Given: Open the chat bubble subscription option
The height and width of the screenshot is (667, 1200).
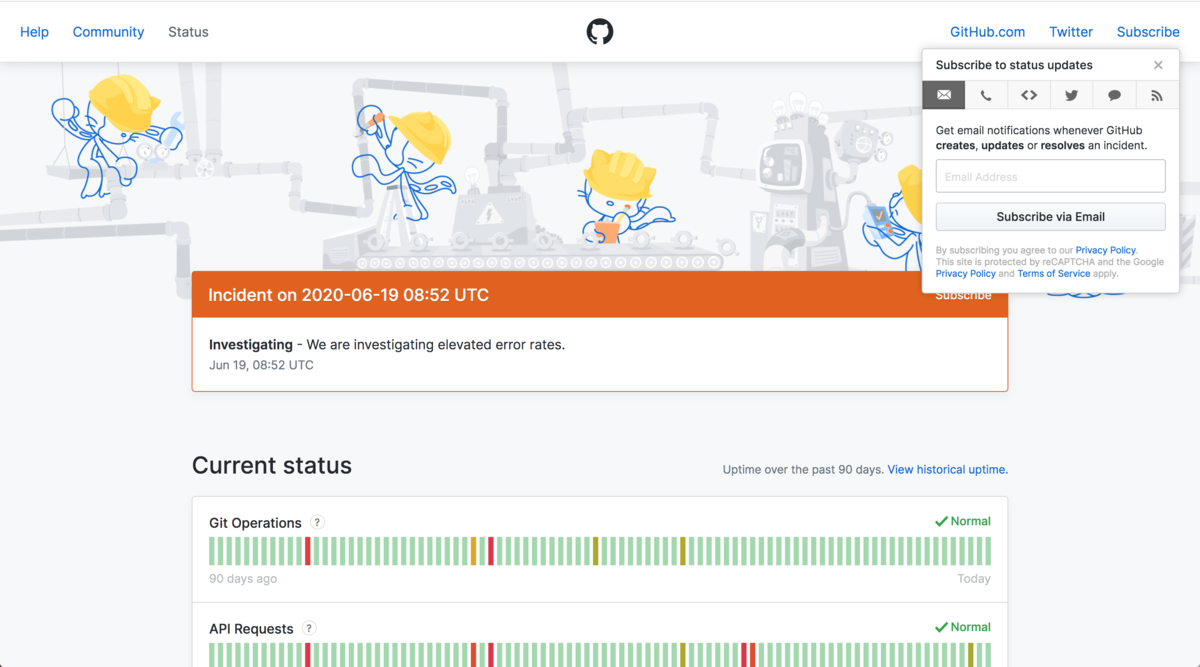Looking at the screenshot, I should coord(1114,95).
